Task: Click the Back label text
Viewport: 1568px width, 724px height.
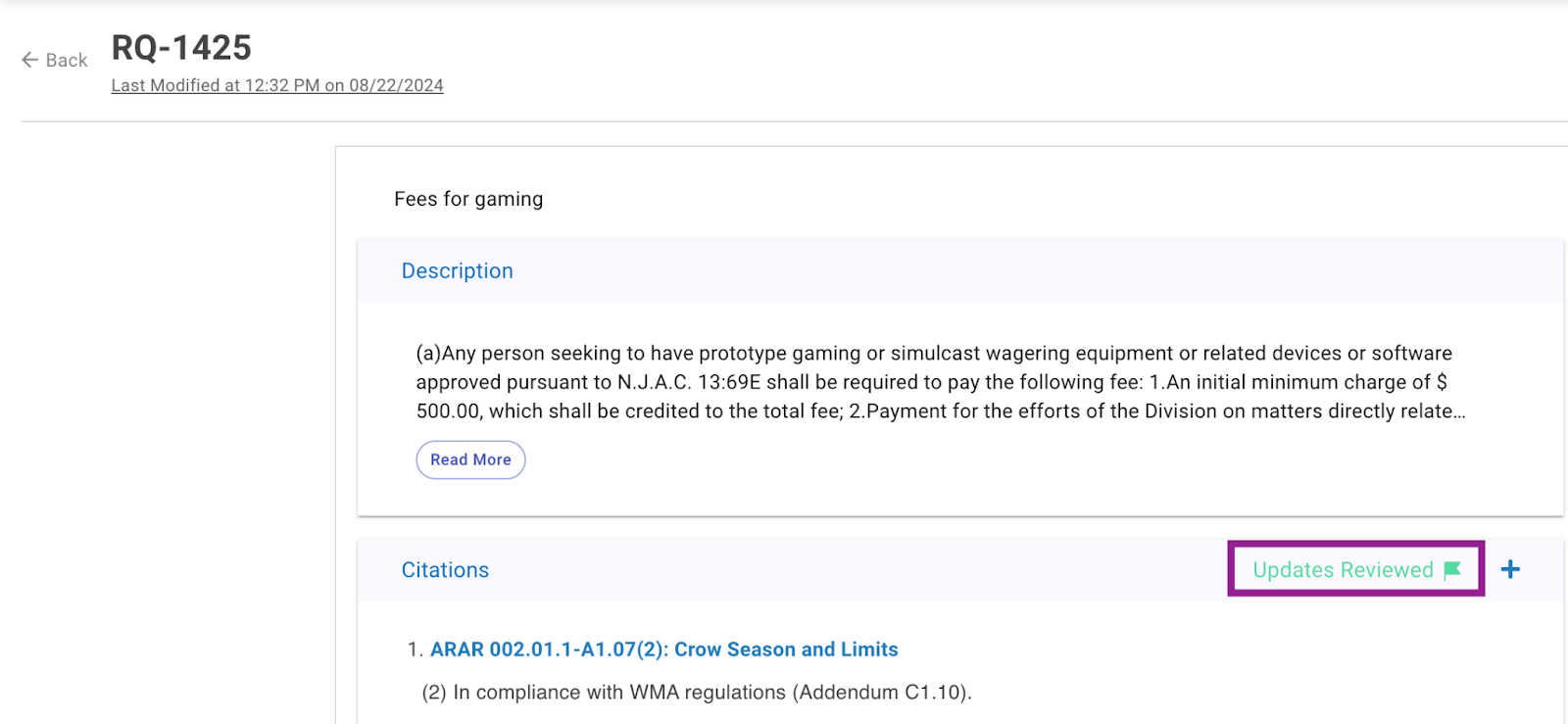Action: click(67, 61)
